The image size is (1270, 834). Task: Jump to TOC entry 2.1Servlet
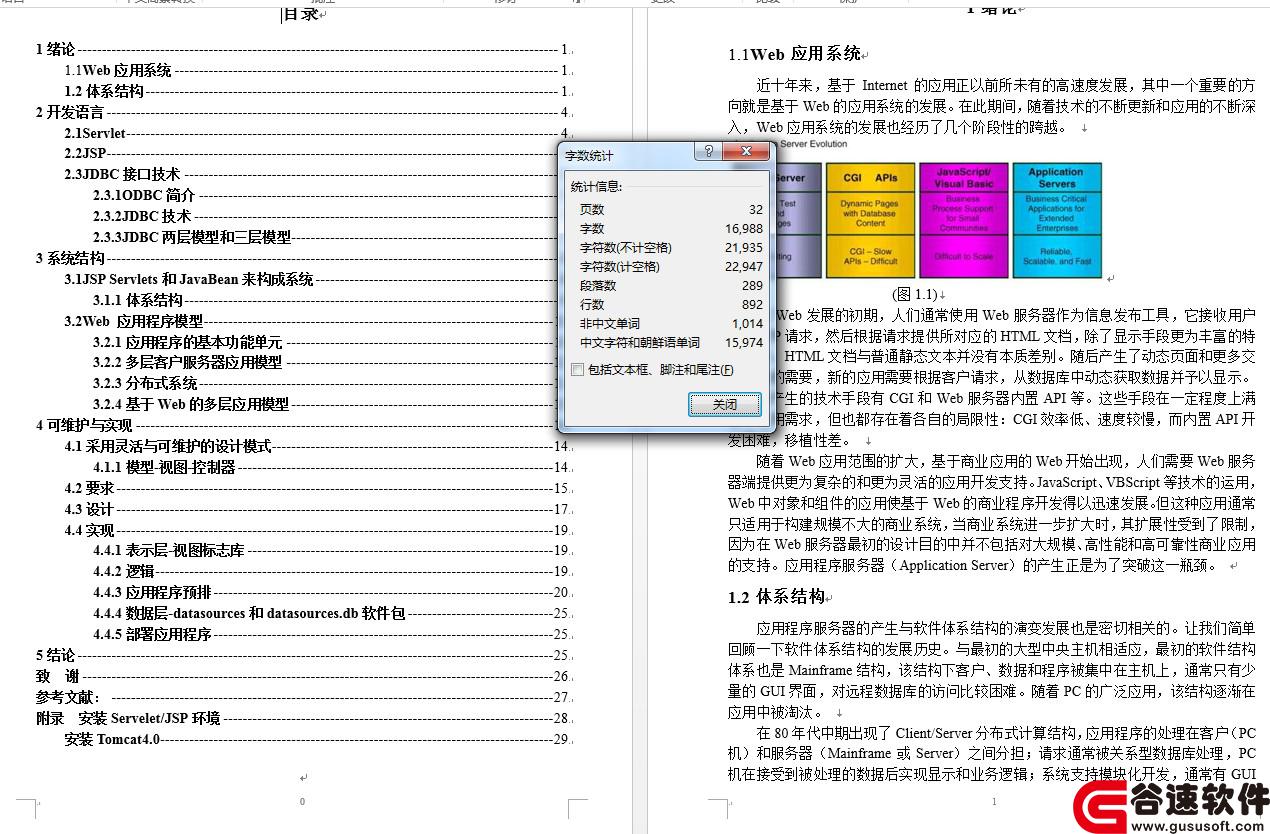coord(317,132)
